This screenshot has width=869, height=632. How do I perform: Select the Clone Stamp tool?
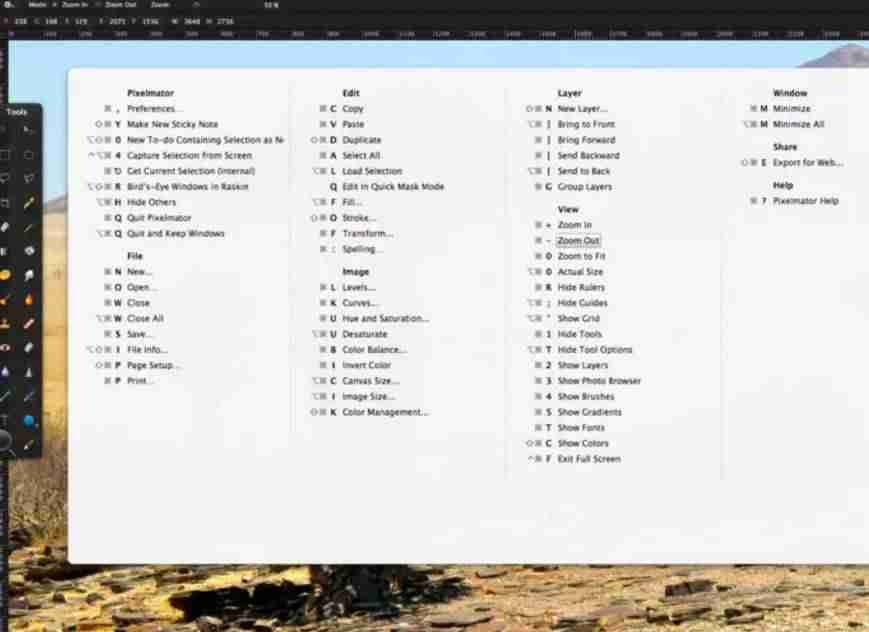5,324
